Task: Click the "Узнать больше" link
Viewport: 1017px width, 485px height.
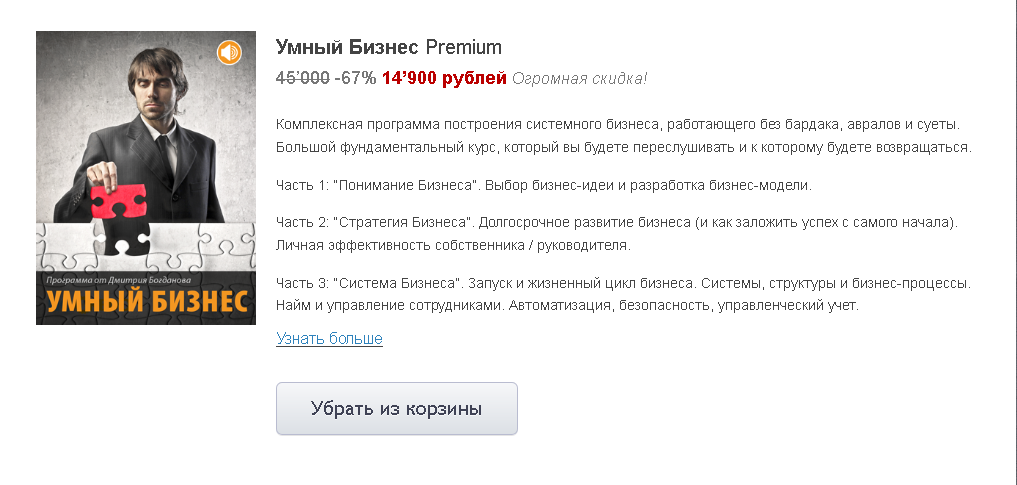Action: [x=329, y=339]
